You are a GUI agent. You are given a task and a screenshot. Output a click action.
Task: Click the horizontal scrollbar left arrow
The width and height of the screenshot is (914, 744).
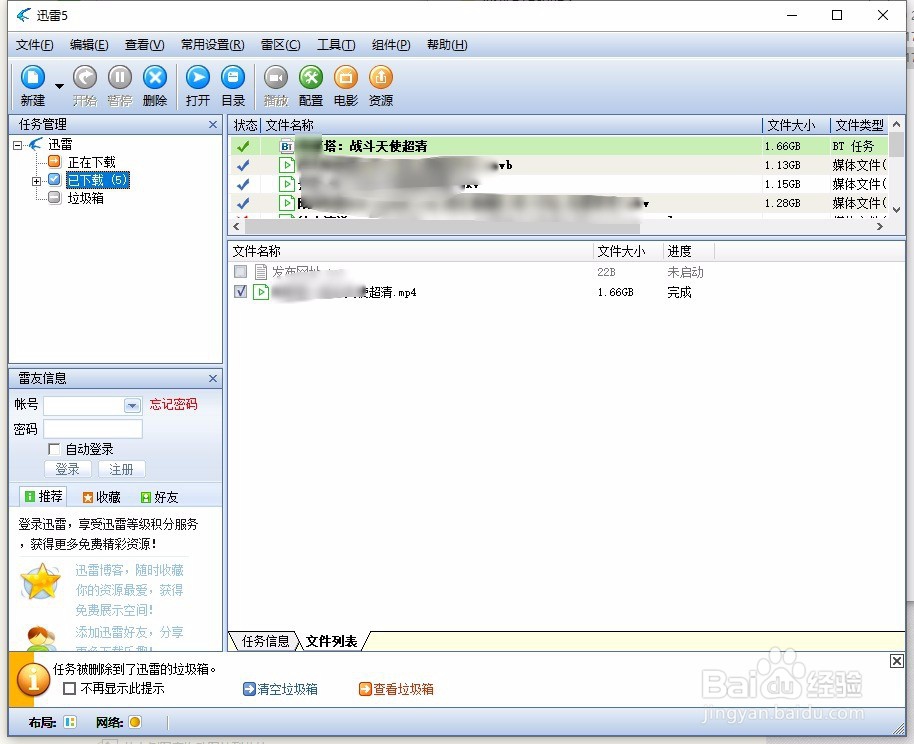[236, 226]
